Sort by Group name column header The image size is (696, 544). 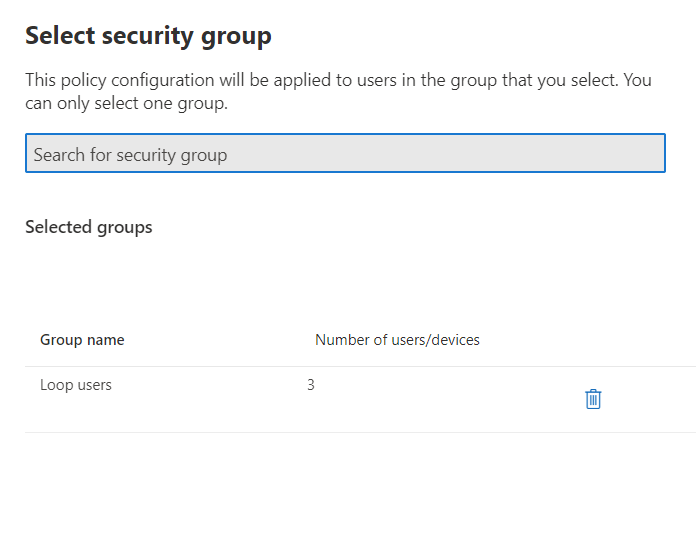tap(82, 340)
